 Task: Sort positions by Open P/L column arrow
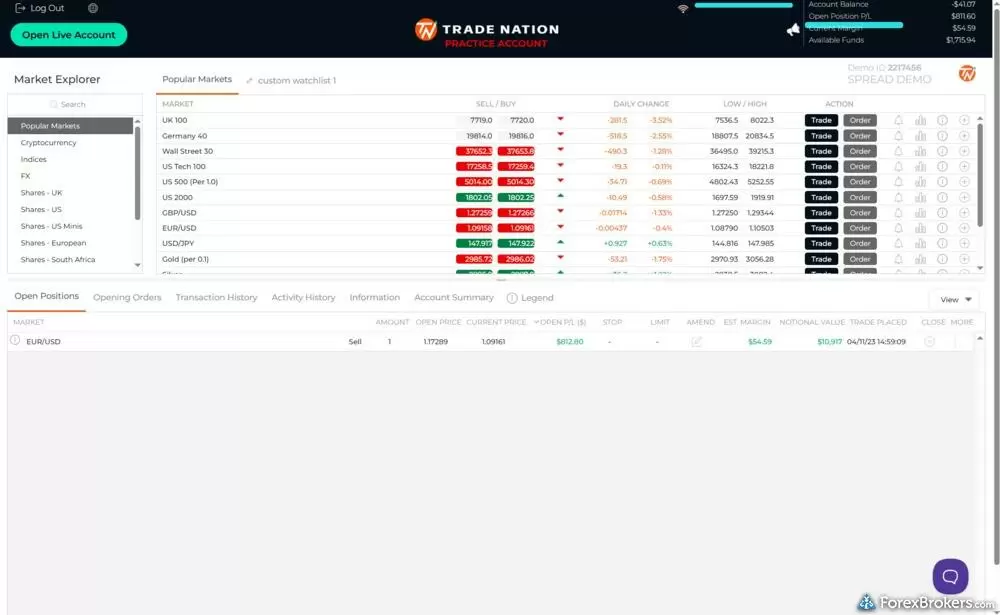coord(537,322)
